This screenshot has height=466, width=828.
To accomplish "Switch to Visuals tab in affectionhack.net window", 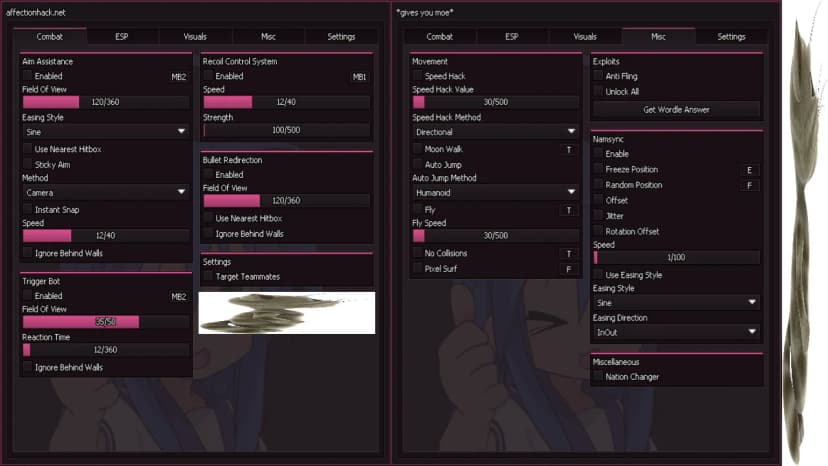I will pos(195,36).
